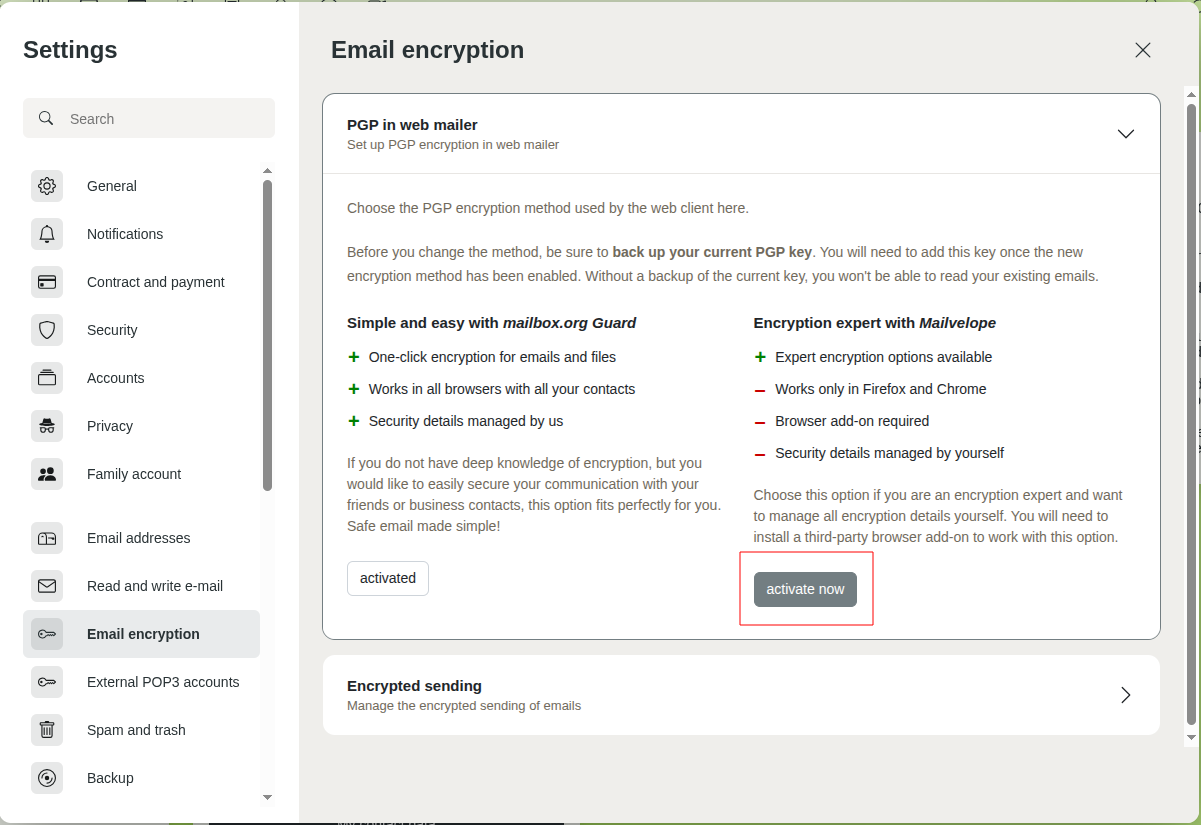
Task: Open Email addresses settings
Action: coord(138,538)
